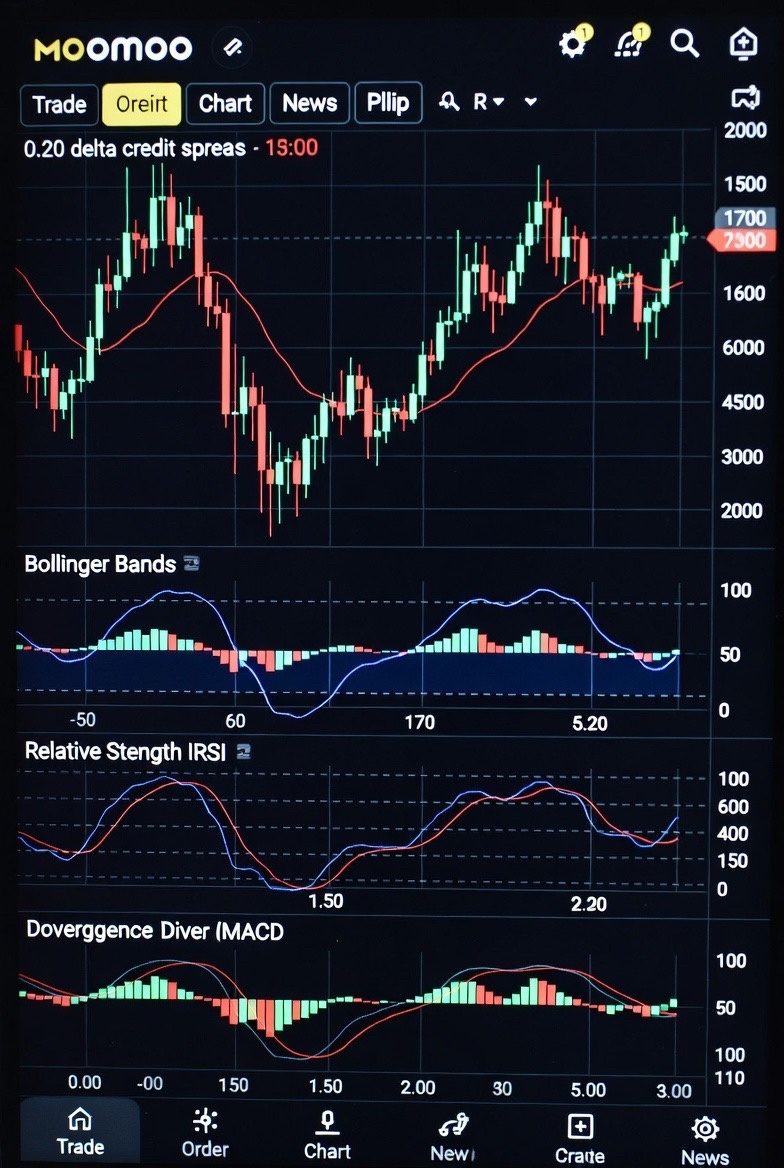Expand the standalone chevron after R dropdown

[531, 102]
